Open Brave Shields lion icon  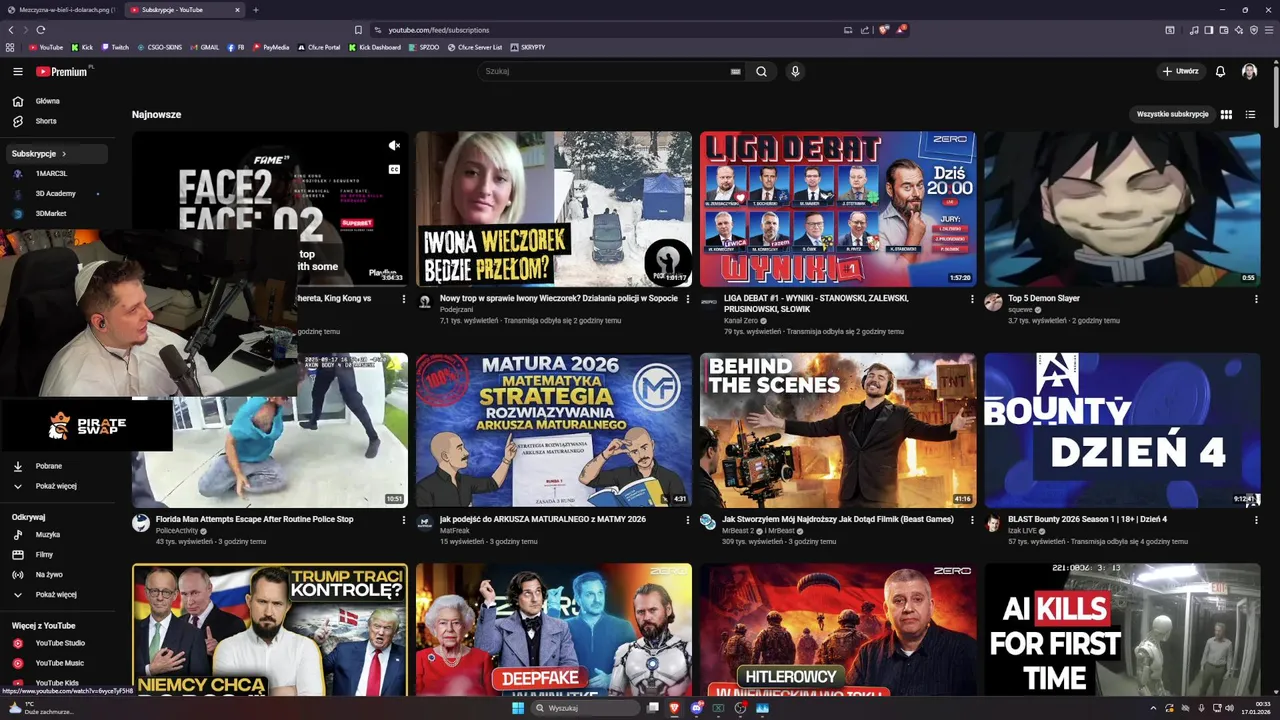[883, 30]
